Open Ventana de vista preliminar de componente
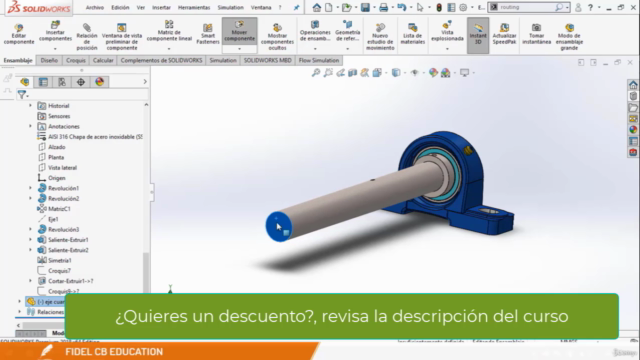Viewport: 640px width, 360px height. click(x=122, y=37)
